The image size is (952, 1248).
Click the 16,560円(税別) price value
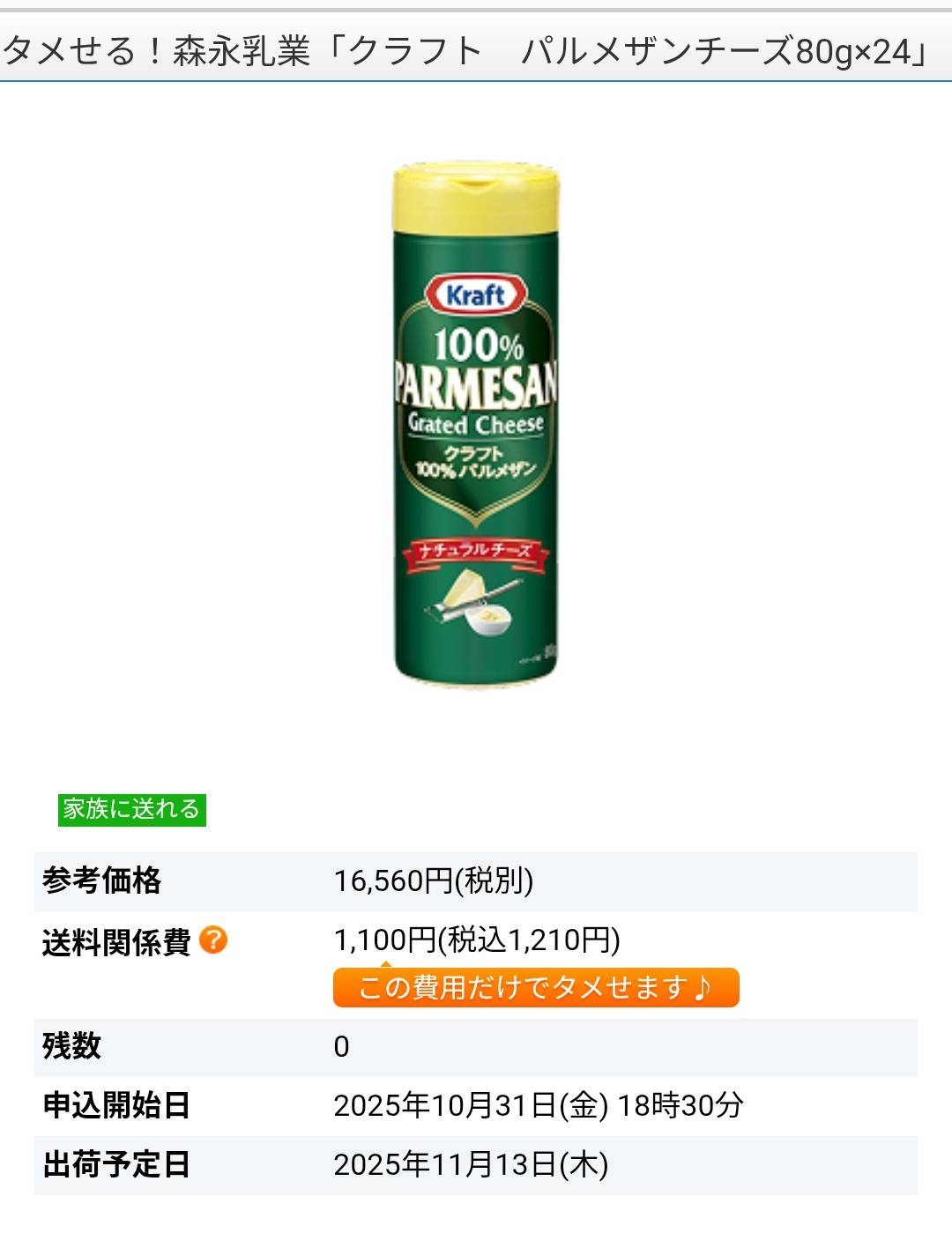click(434, 880)
